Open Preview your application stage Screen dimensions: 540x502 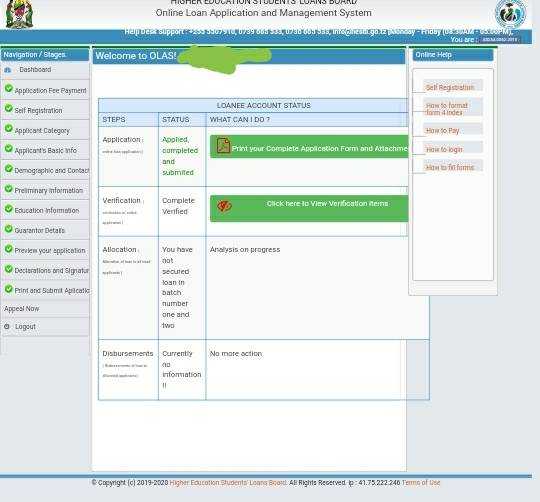tap(50, 250)
